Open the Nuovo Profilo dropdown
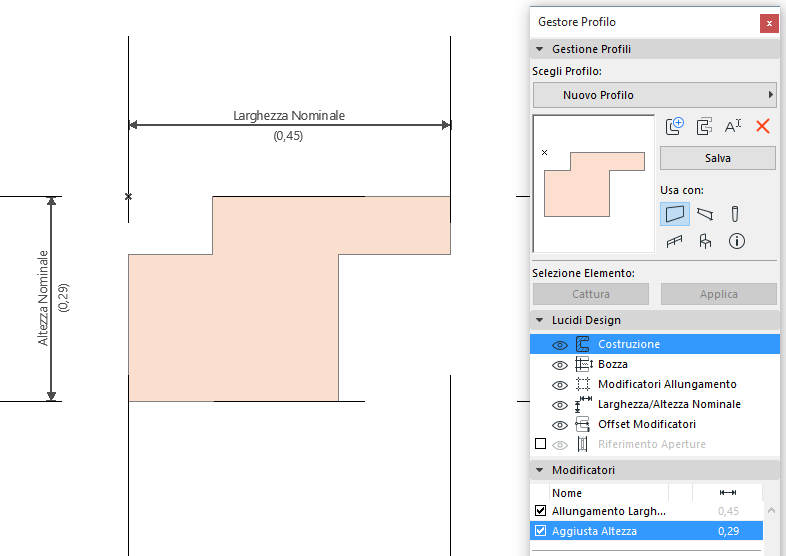This screenshot has height=556, width=786. coord(654,95)
